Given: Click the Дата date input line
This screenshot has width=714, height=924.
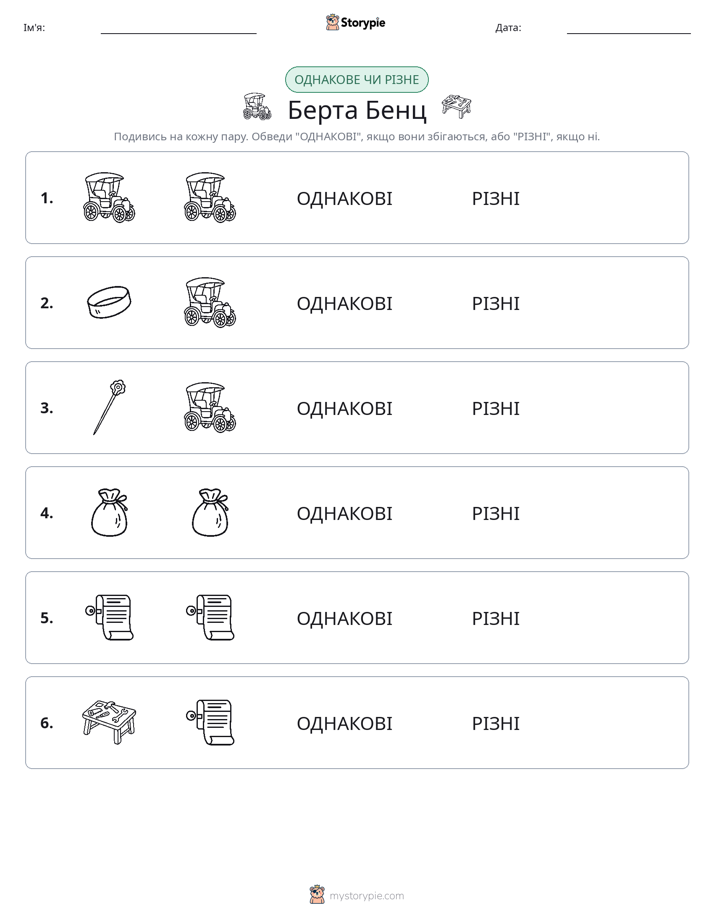Looking at the screenshot, I should coord(629,28).
